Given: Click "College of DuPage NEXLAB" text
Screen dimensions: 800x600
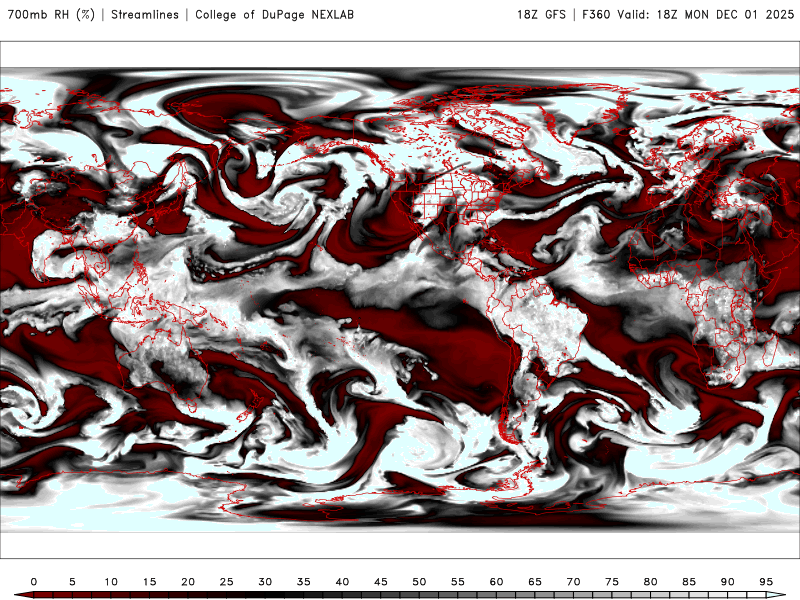Looking at the screenshot, I should [274, 14].
